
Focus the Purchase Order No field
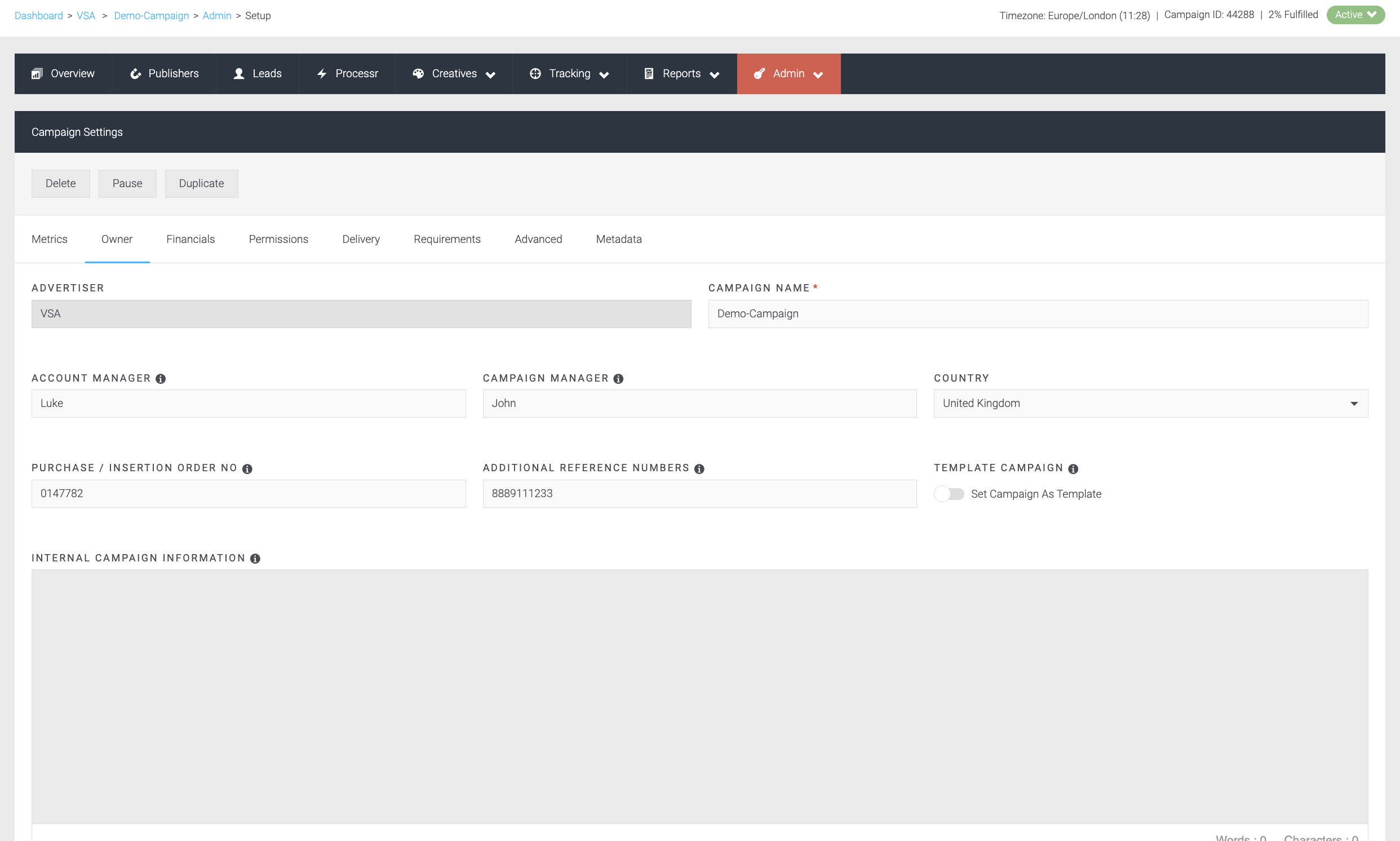249,494
